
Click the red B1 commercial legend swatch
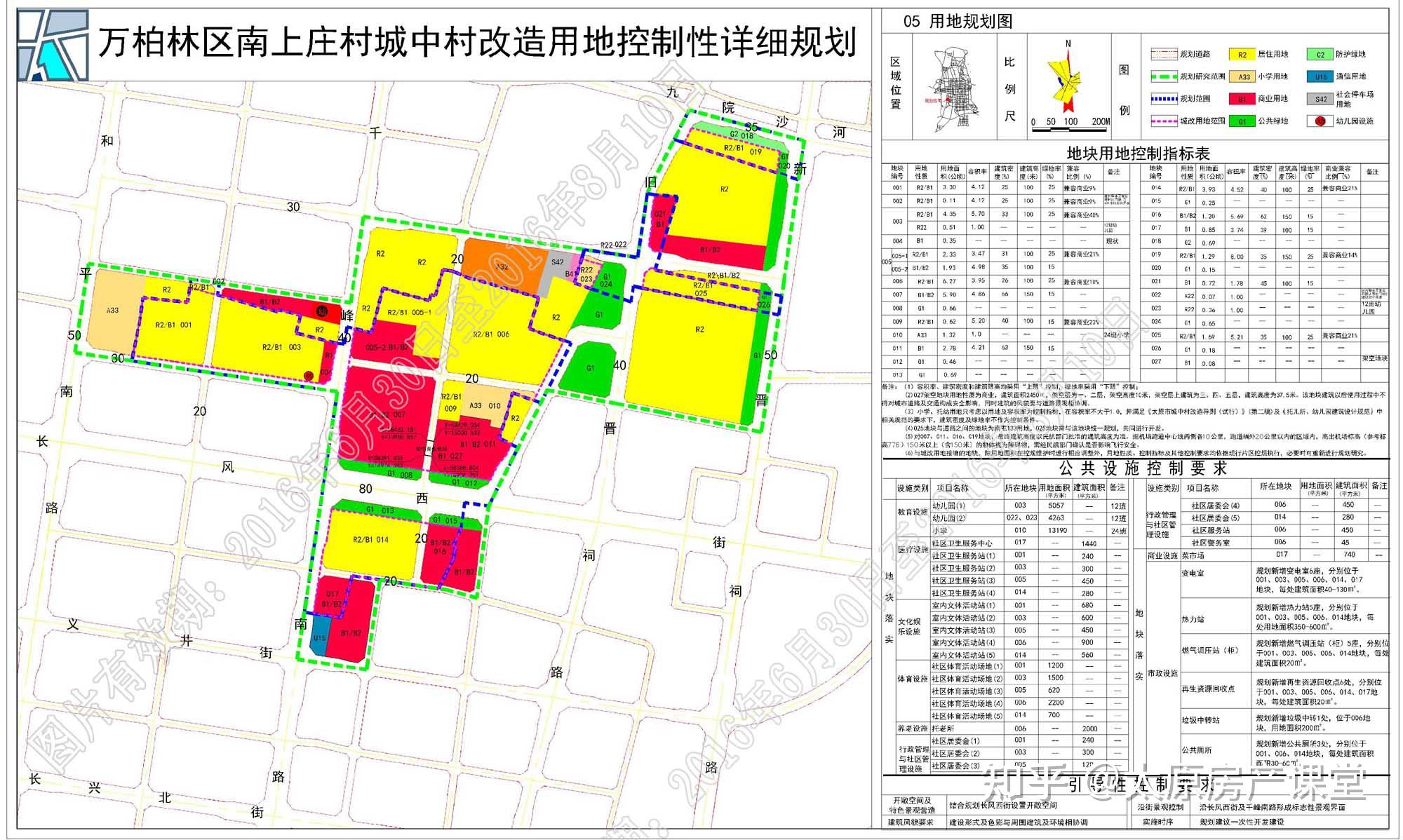(1242, 99)
